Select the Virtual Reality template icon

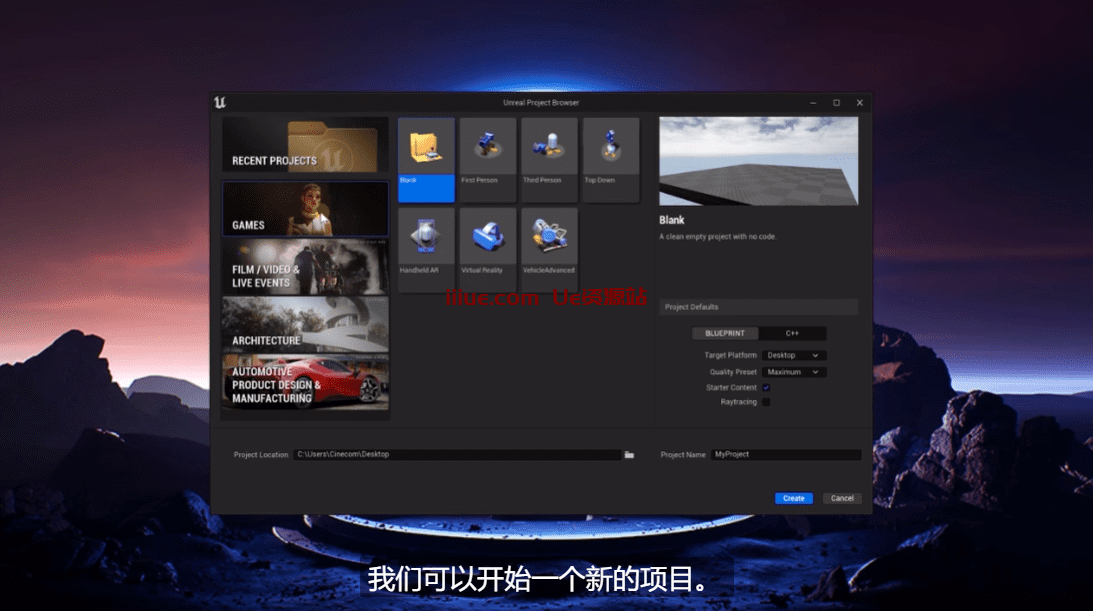(x=488, y=238)
